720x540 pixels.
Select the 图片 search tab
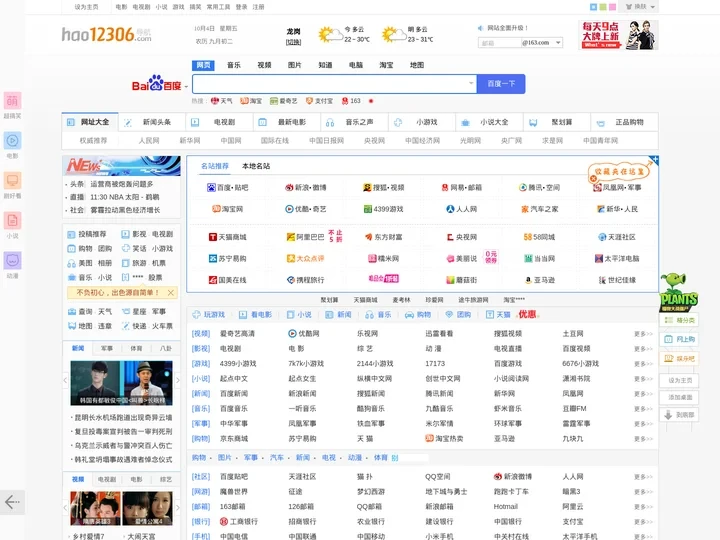pos(294,65)
